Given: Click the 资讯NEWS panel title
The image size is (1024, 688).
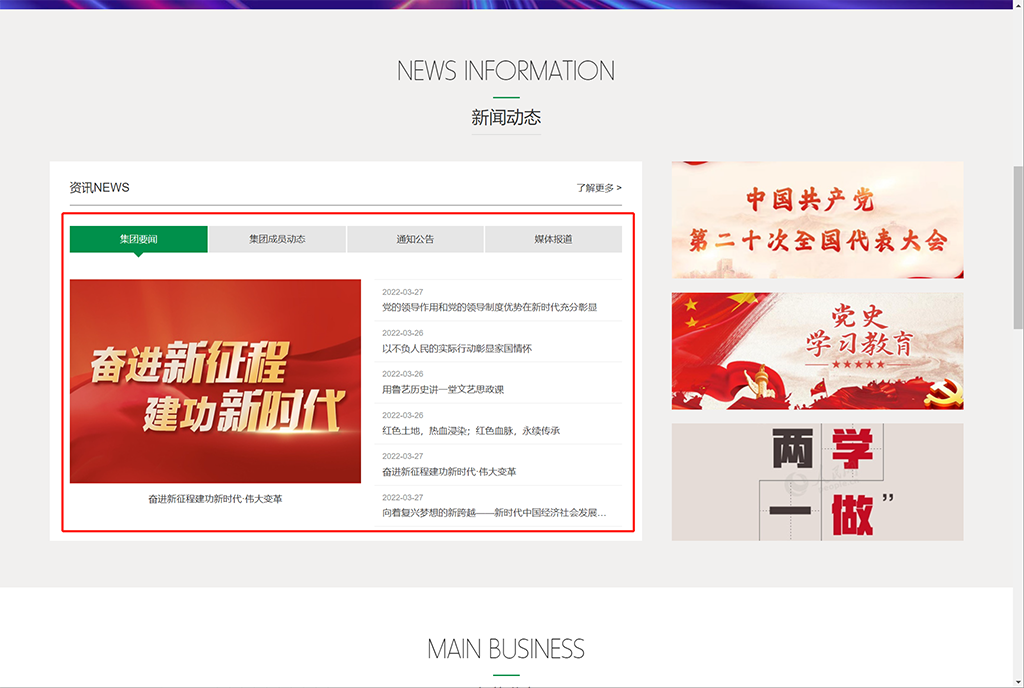Looking at the screenshot, I should coord(99,187).
